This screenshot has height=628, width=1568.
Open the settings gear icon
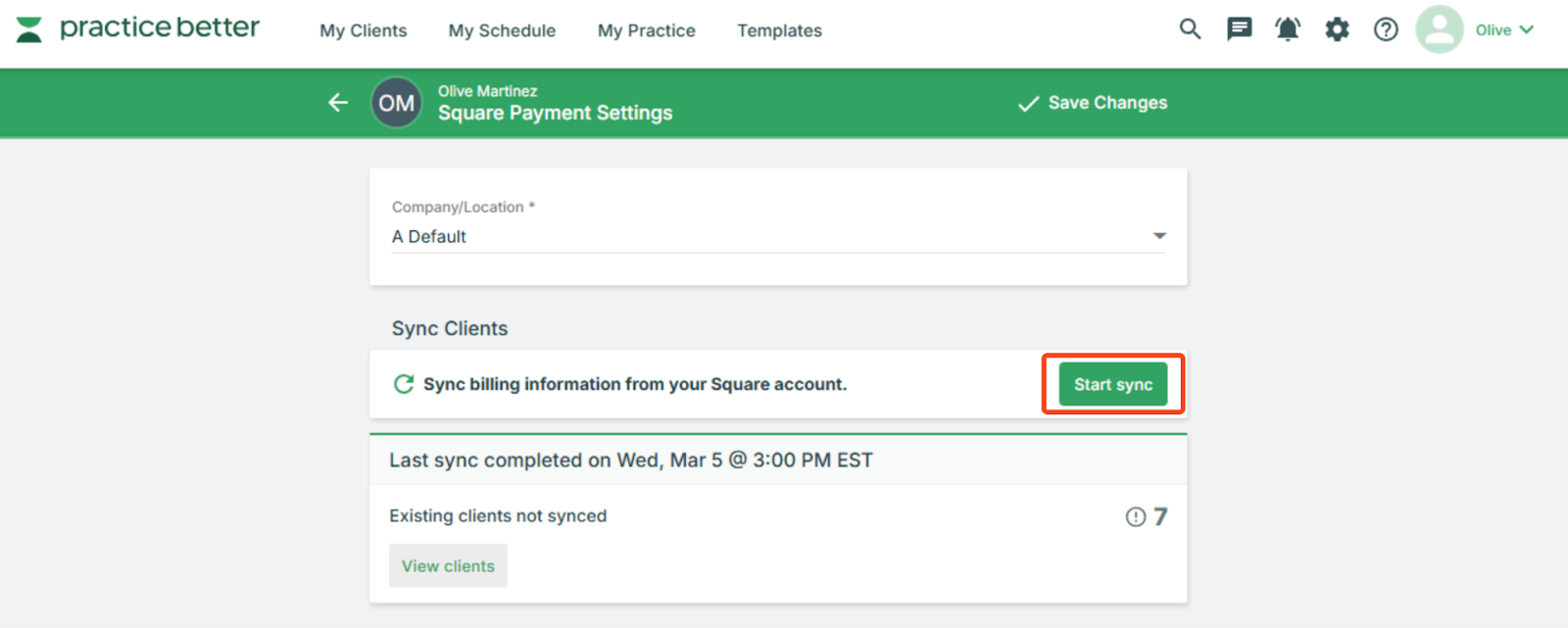pyautogui.click(x=1337, y=29)
